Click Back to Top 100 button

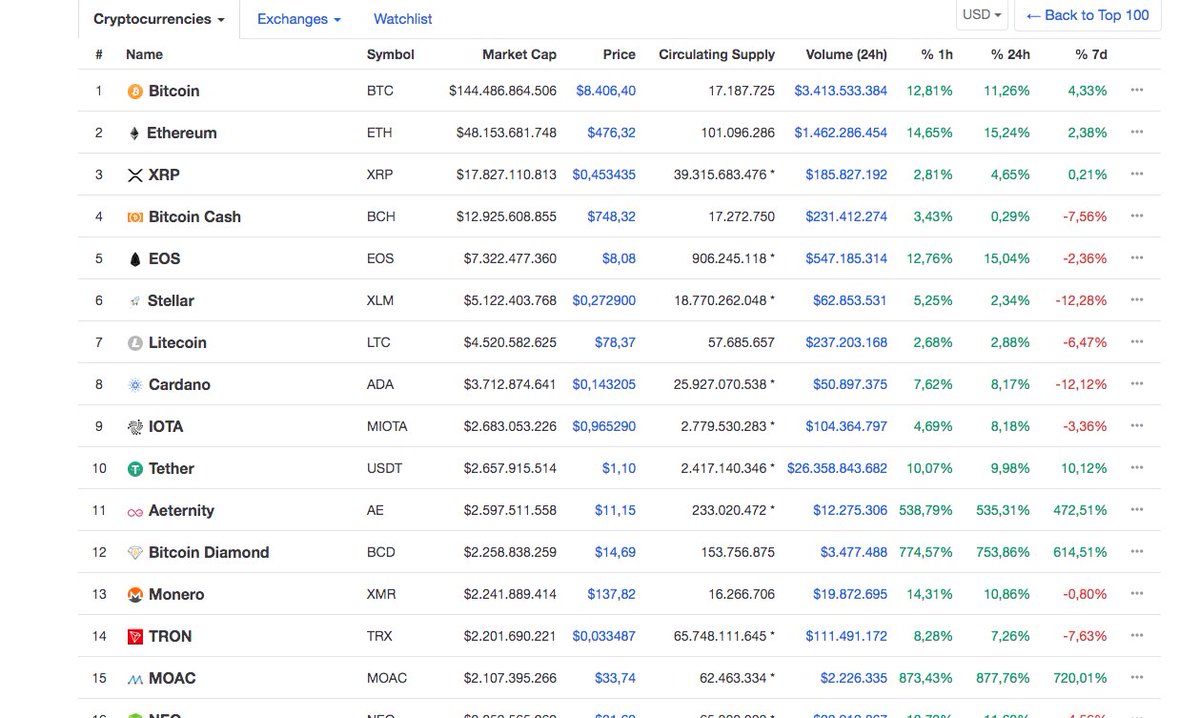click(1088, 15)
